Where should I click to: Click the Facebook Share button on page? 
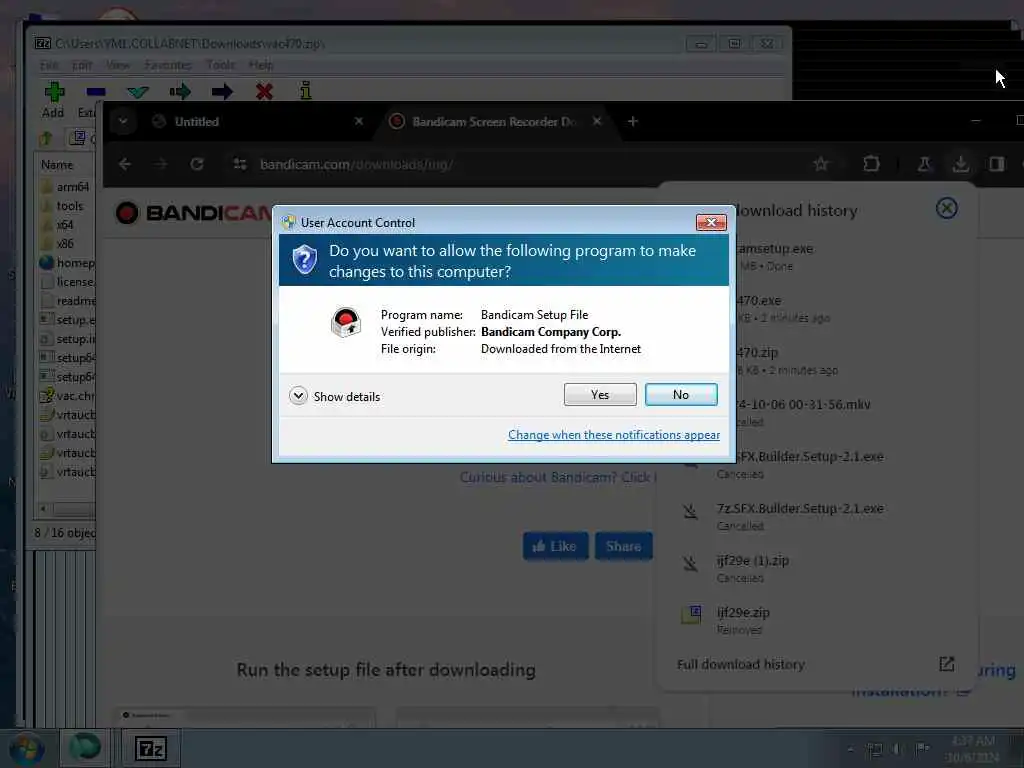point(623,547)
